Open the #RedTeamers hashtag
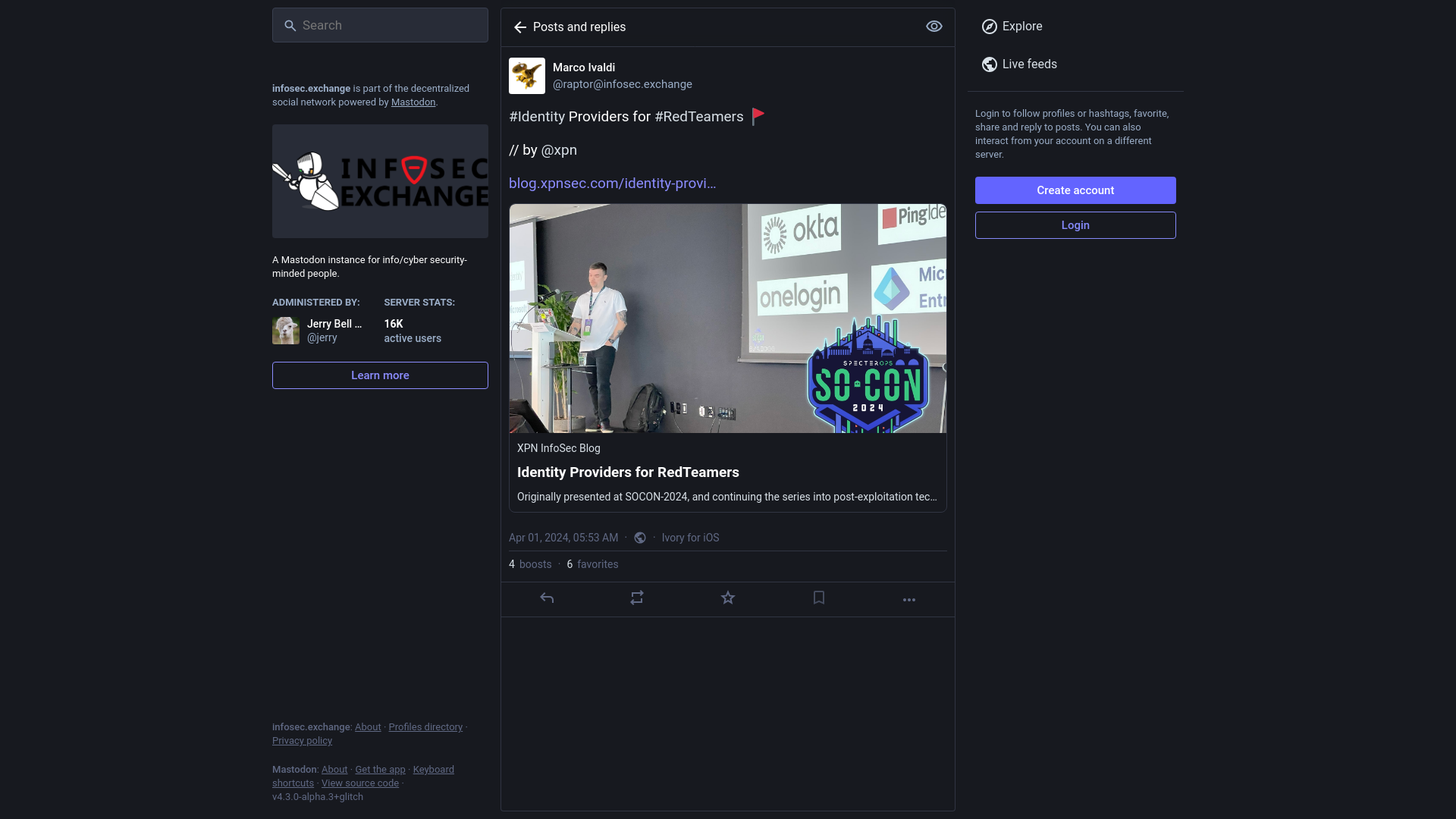Viewport: 1456px width, 819px height. pos(699,117)
